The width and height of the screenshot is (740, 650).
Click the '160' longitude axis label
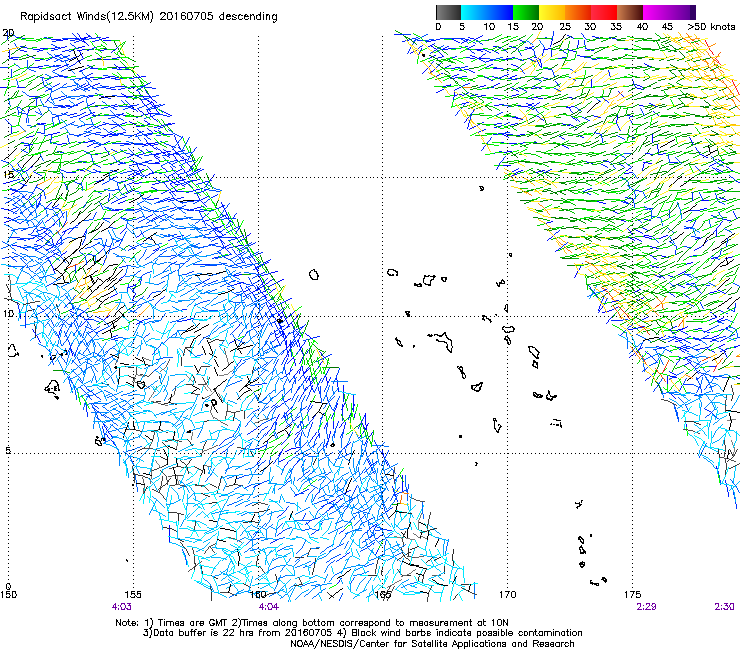258,594
